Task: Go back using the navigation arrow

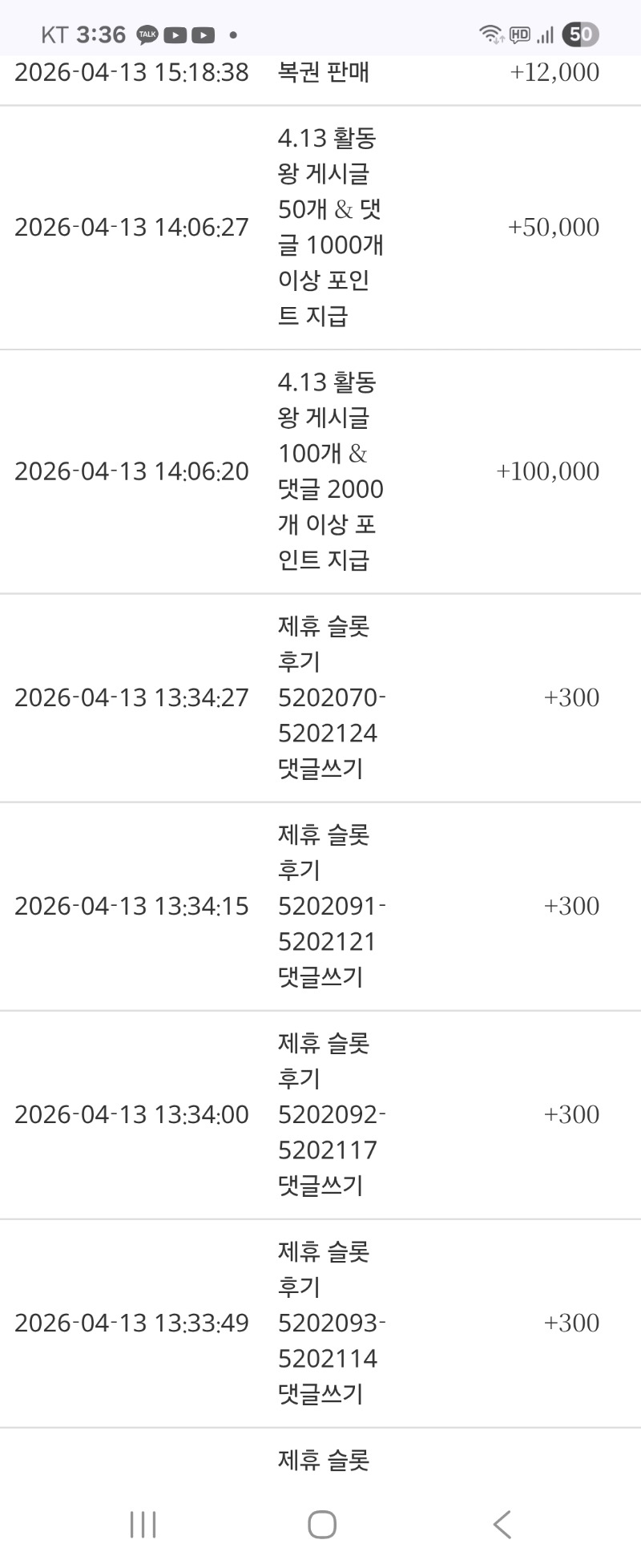Action: tap(502, 1524)
